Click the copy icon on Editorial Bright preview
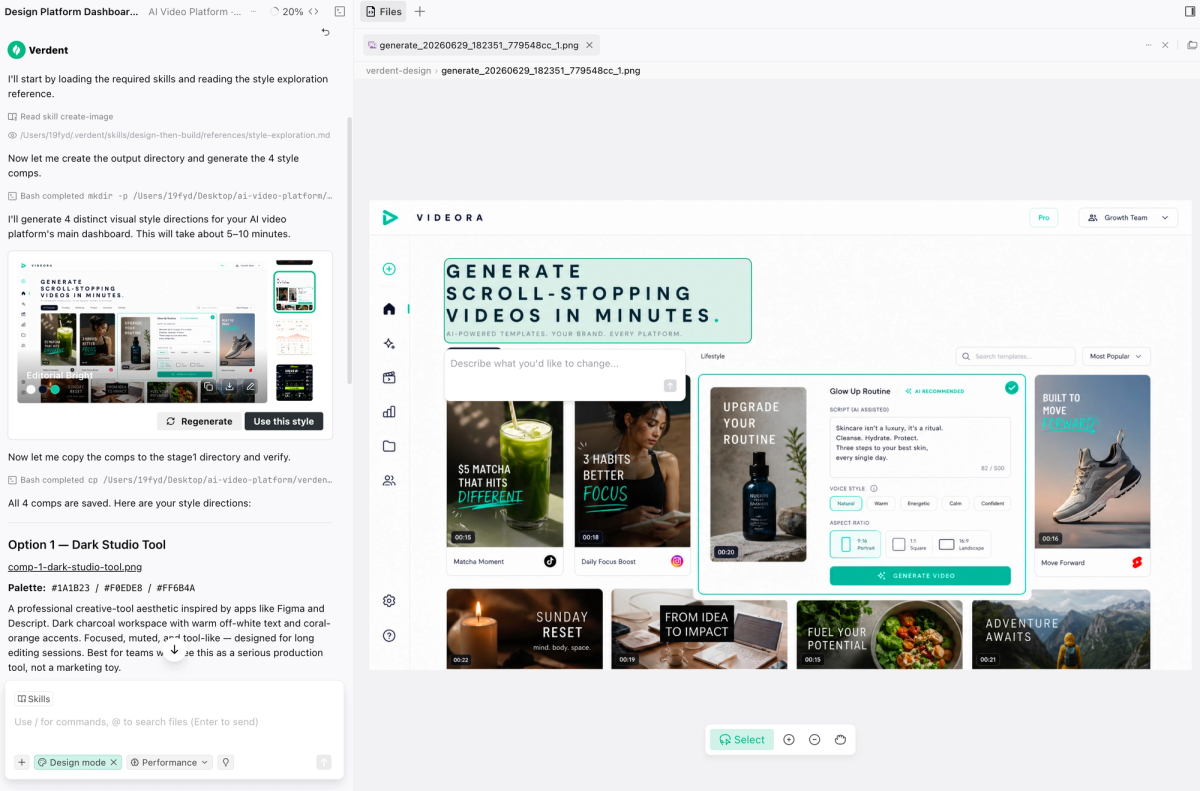The image size is (1200, 791). tap(208, 386)
